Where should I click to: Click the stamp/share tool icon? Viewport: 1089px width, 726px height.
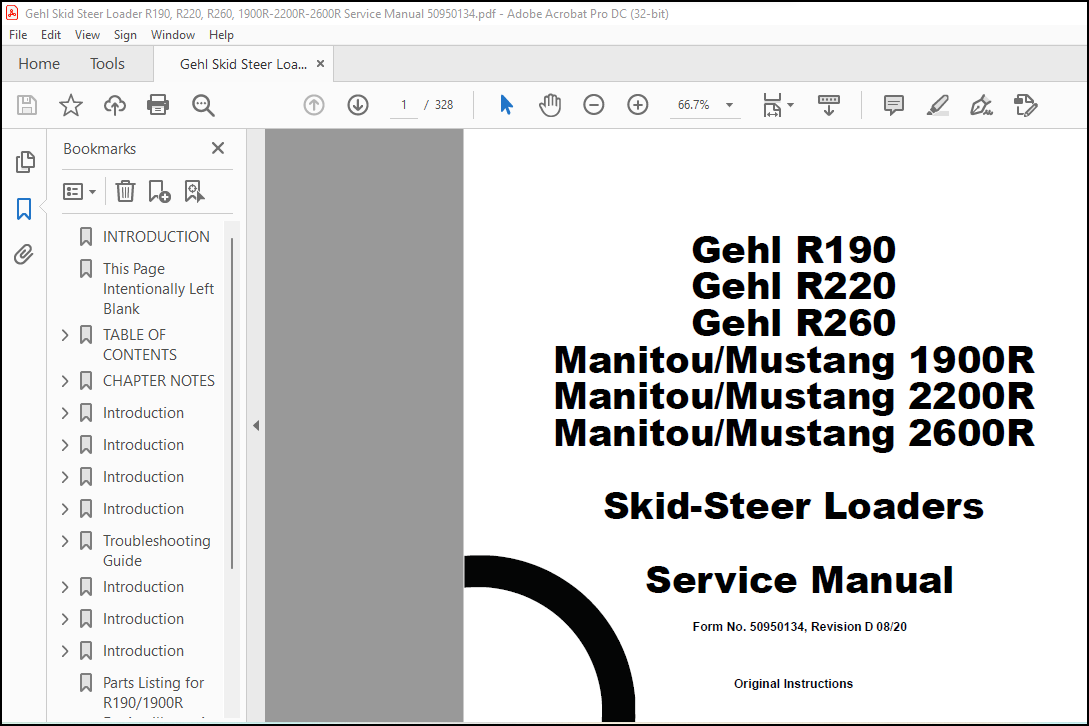pyautogui.click(x=1025, y=105)
